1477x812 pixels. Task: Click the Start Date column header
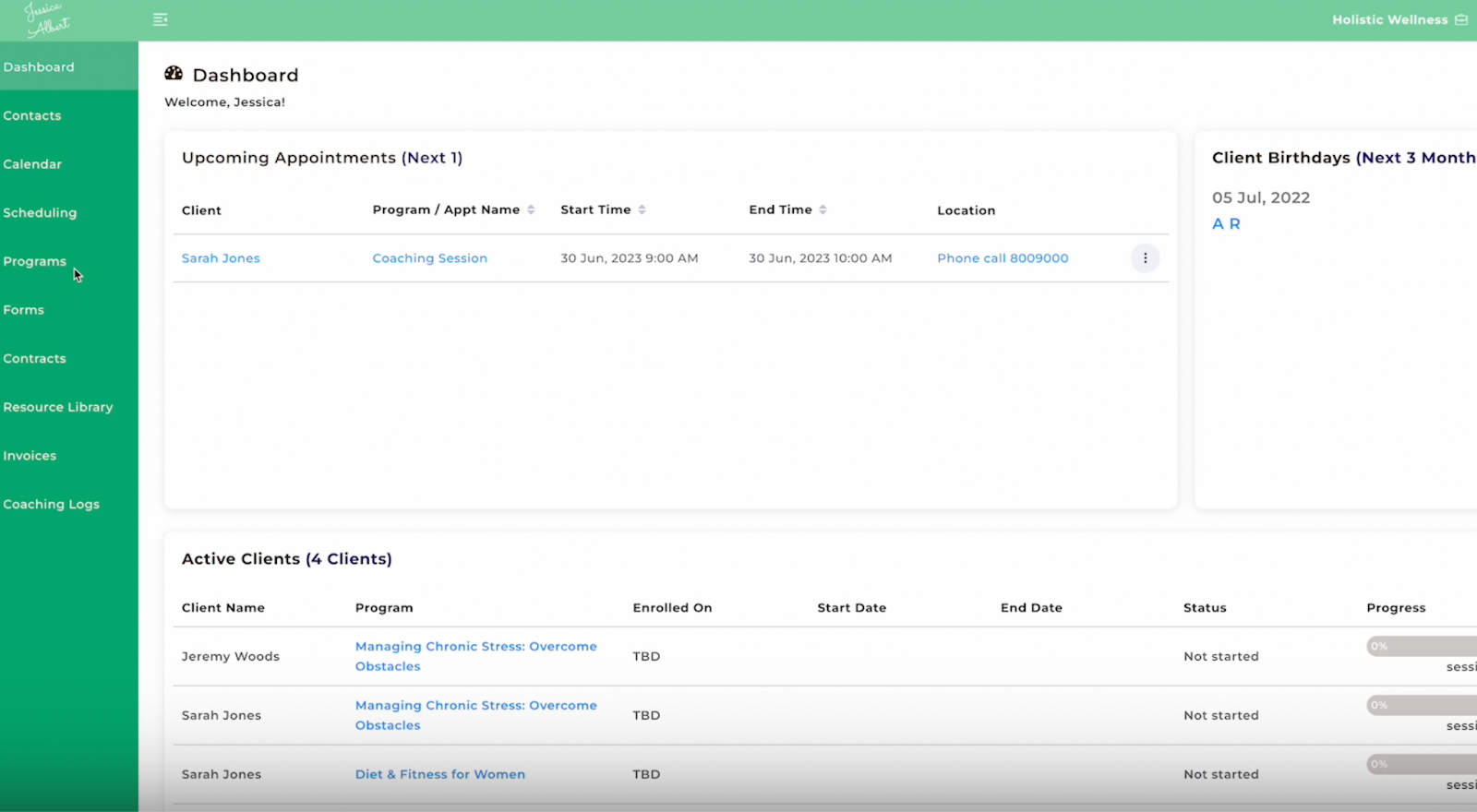click(852, 608)
